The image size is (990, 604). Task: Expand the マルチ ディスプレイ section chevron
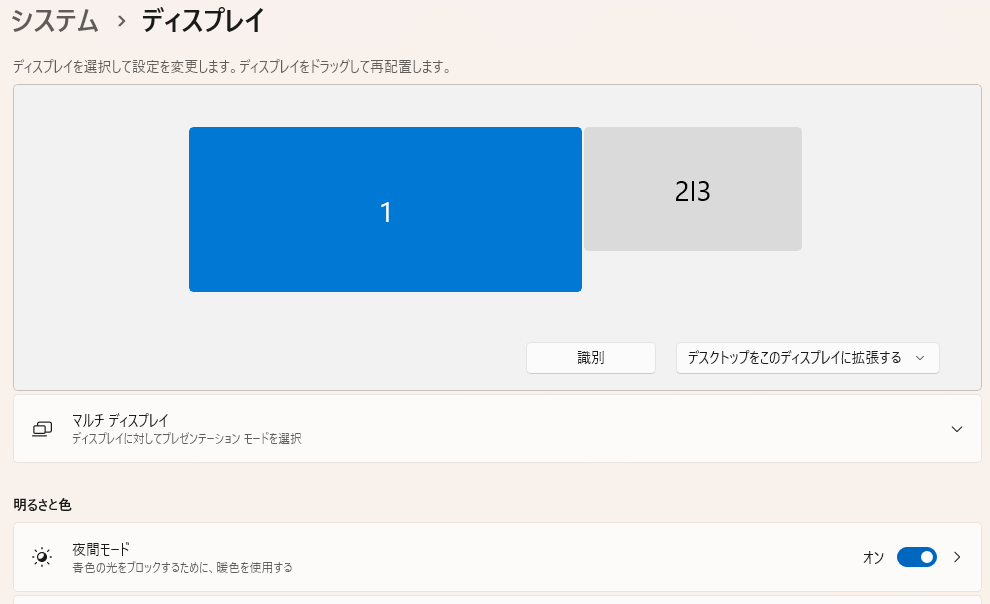coord(957,429)
